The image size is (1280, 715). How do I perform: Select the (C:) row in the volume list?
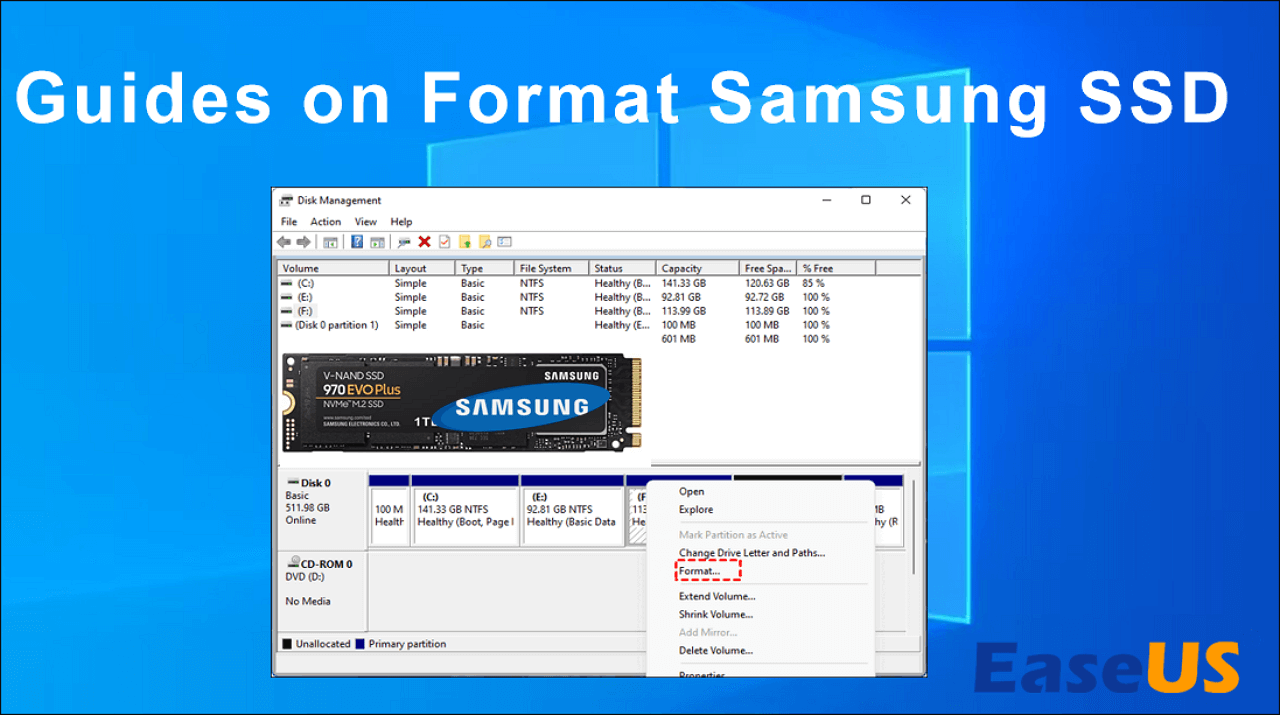click(600, 284)
